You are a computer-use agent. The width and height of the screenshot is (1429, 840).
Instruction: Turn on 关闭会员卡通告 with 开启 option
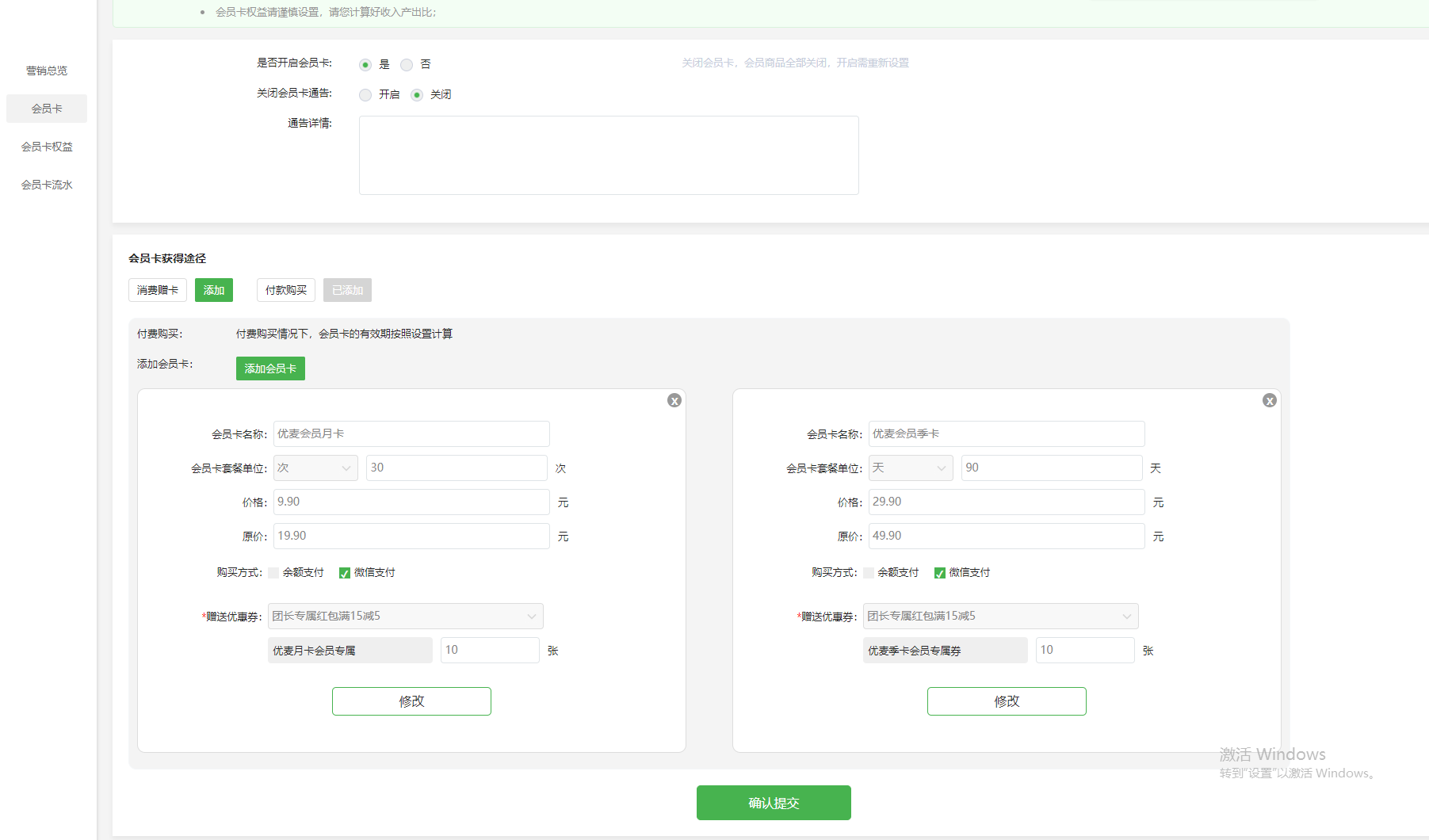click(365, 95)
